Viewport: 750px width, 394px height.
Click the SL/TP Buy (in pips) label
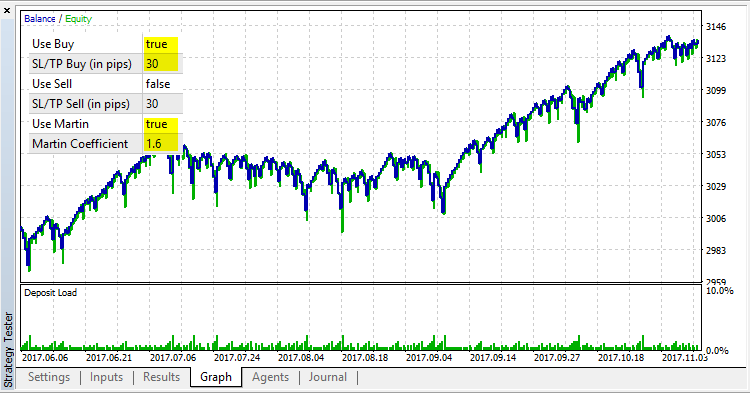[x=81, y=64]
